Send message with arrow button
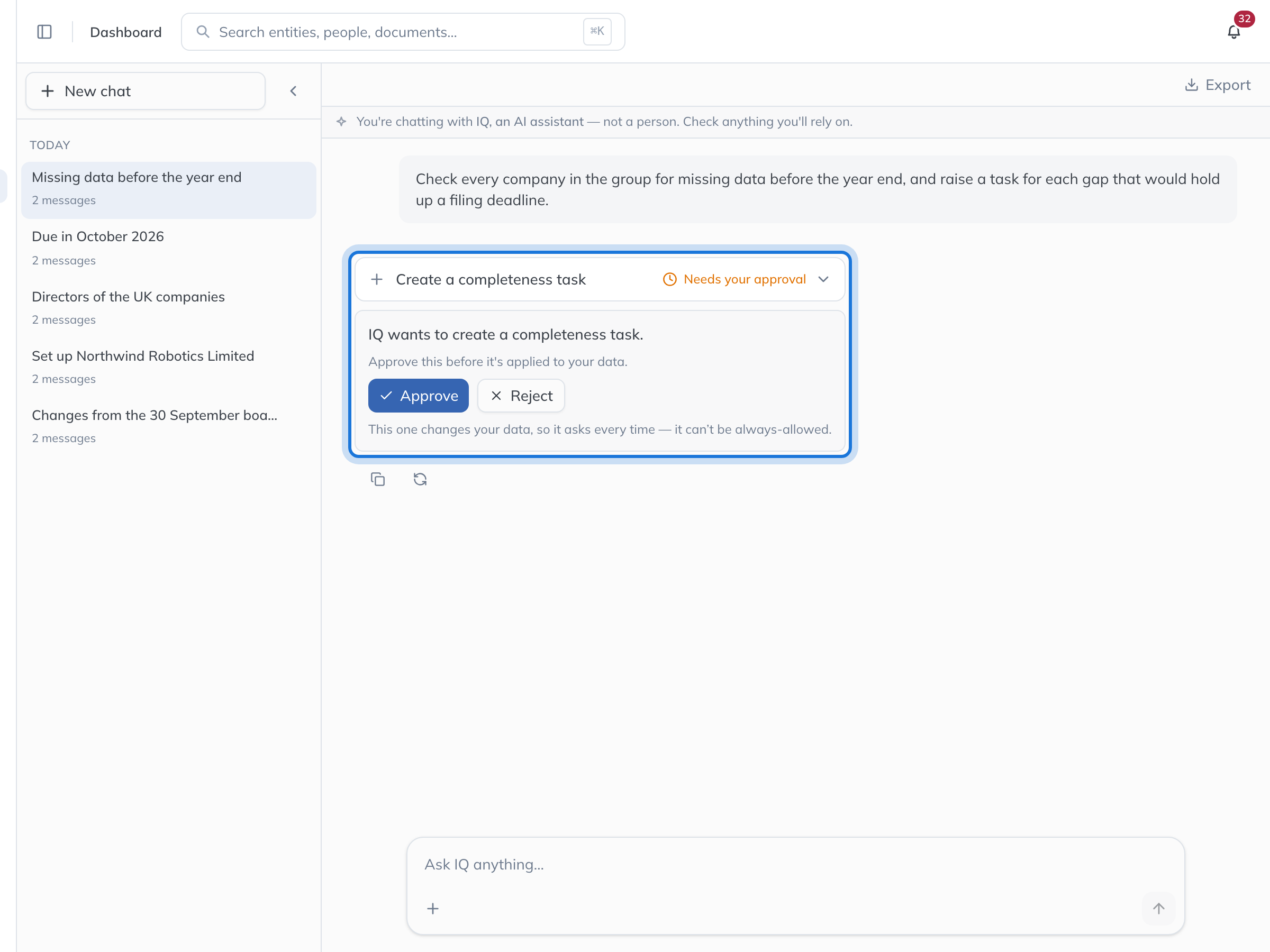Viewport: 1270px width, 952px height. [1159, 909]
